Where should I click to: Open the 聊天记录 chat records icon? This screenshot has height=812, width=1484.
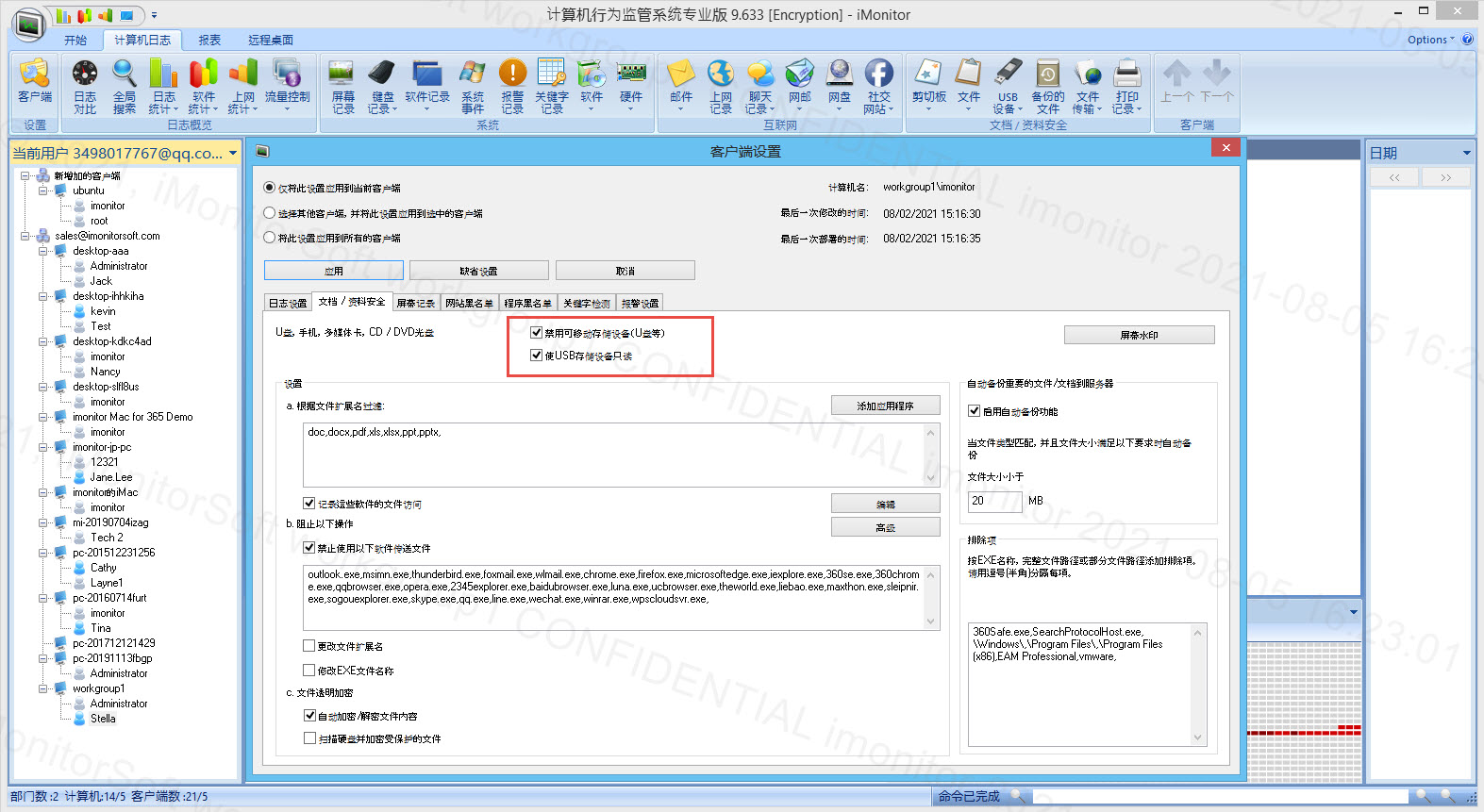pyautogui.click(x=760, y=85)
